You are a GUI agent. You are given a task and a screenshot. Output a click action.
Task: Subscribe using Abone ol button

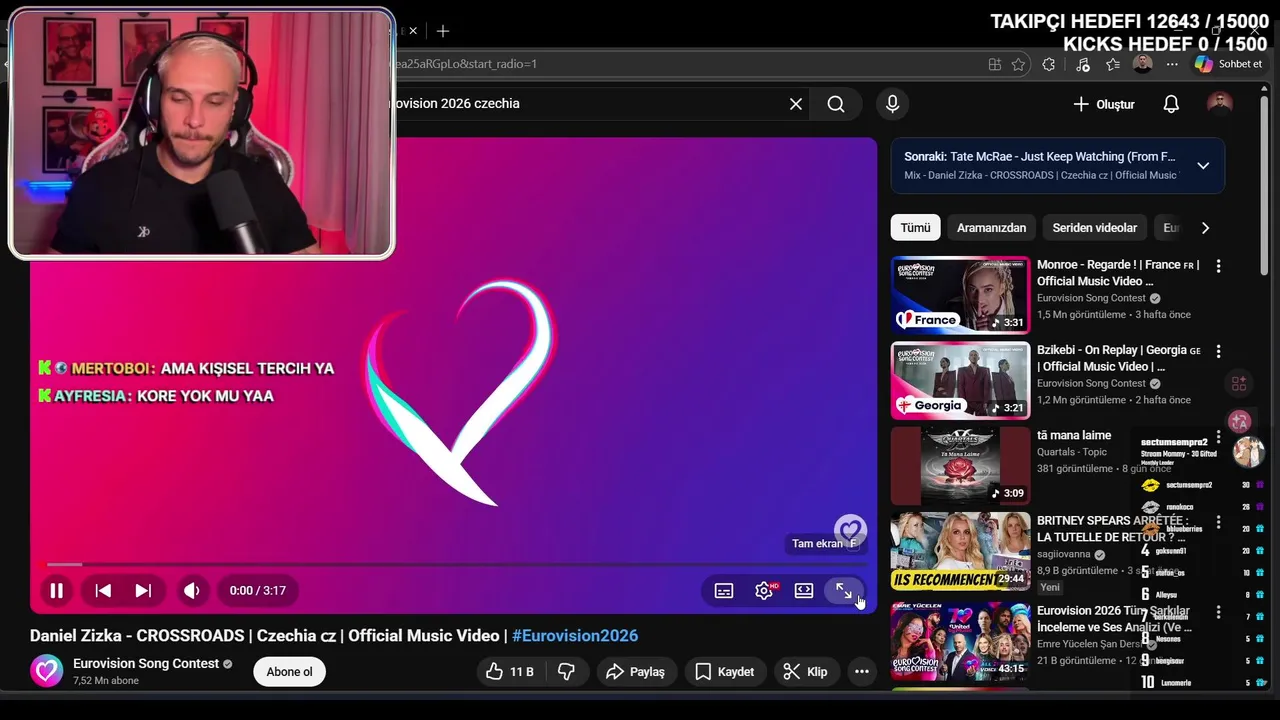tap(289, 672)
